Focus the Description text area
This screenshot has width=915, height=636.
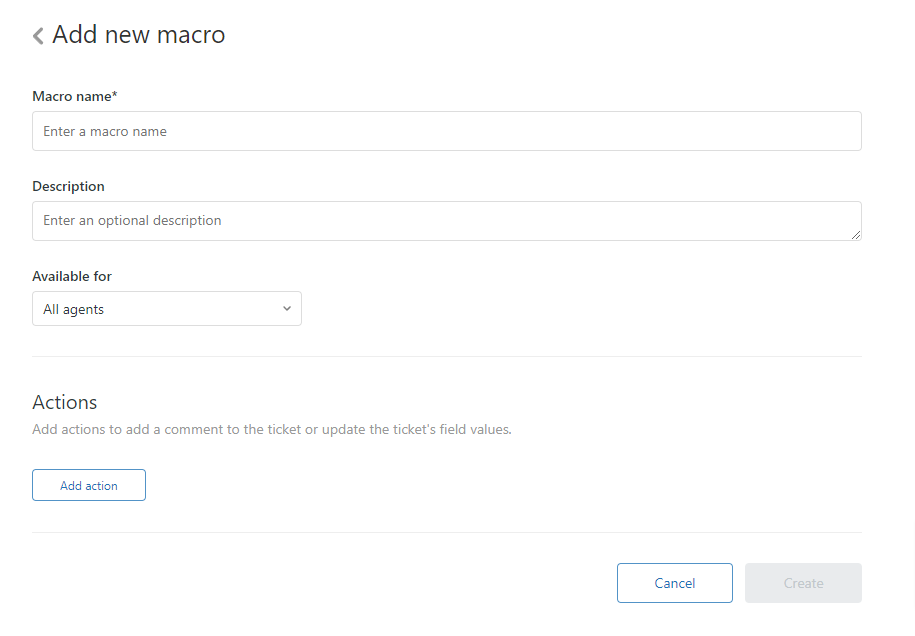(446, 221)
